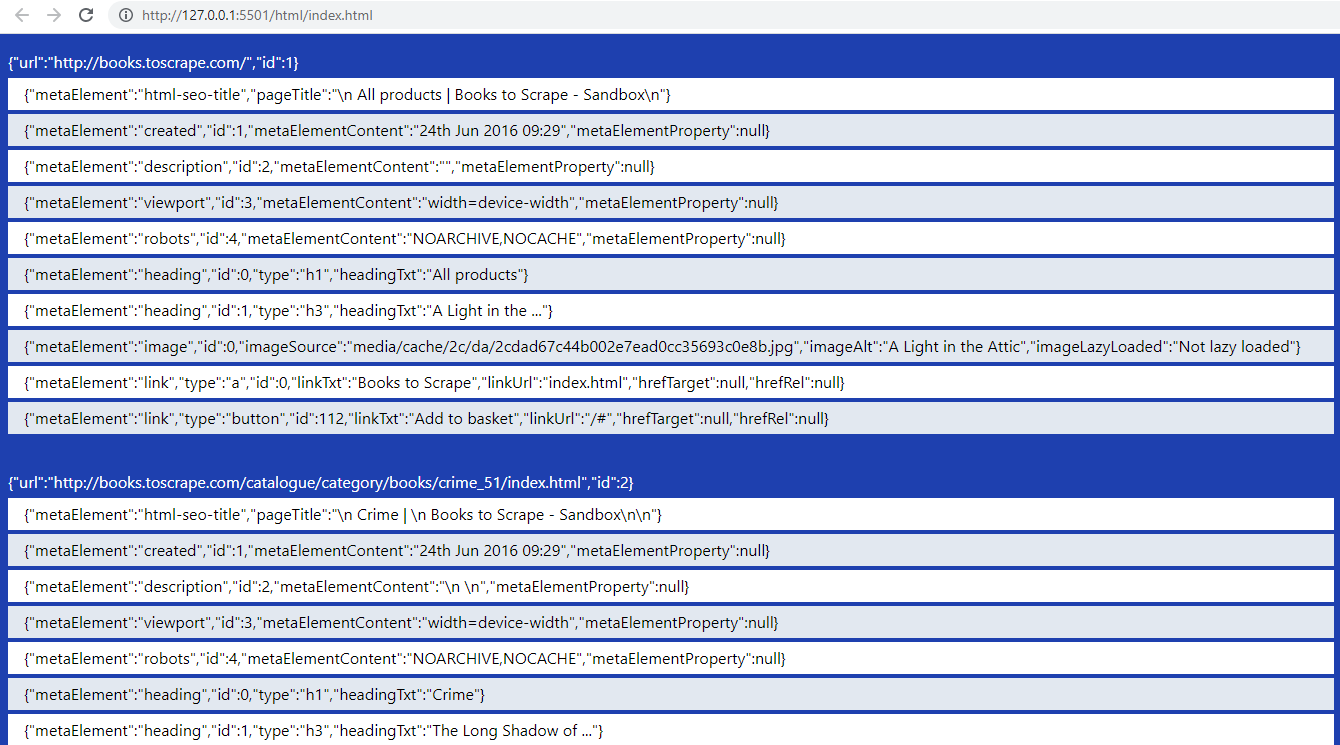Click the browser back arrow
Screen dimensions: 1340x745
(22, 15)
